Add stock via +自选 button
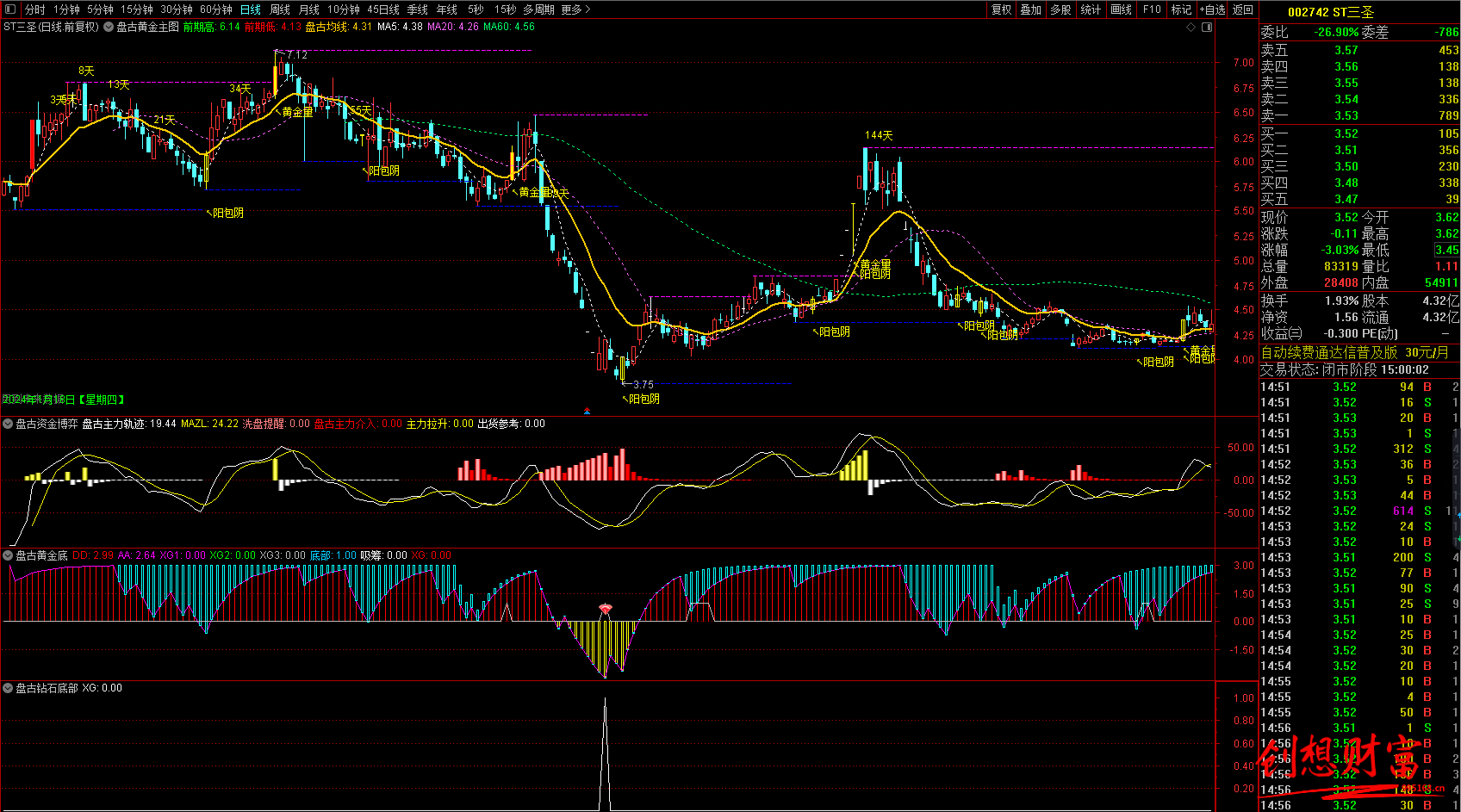 (1213, 9)
